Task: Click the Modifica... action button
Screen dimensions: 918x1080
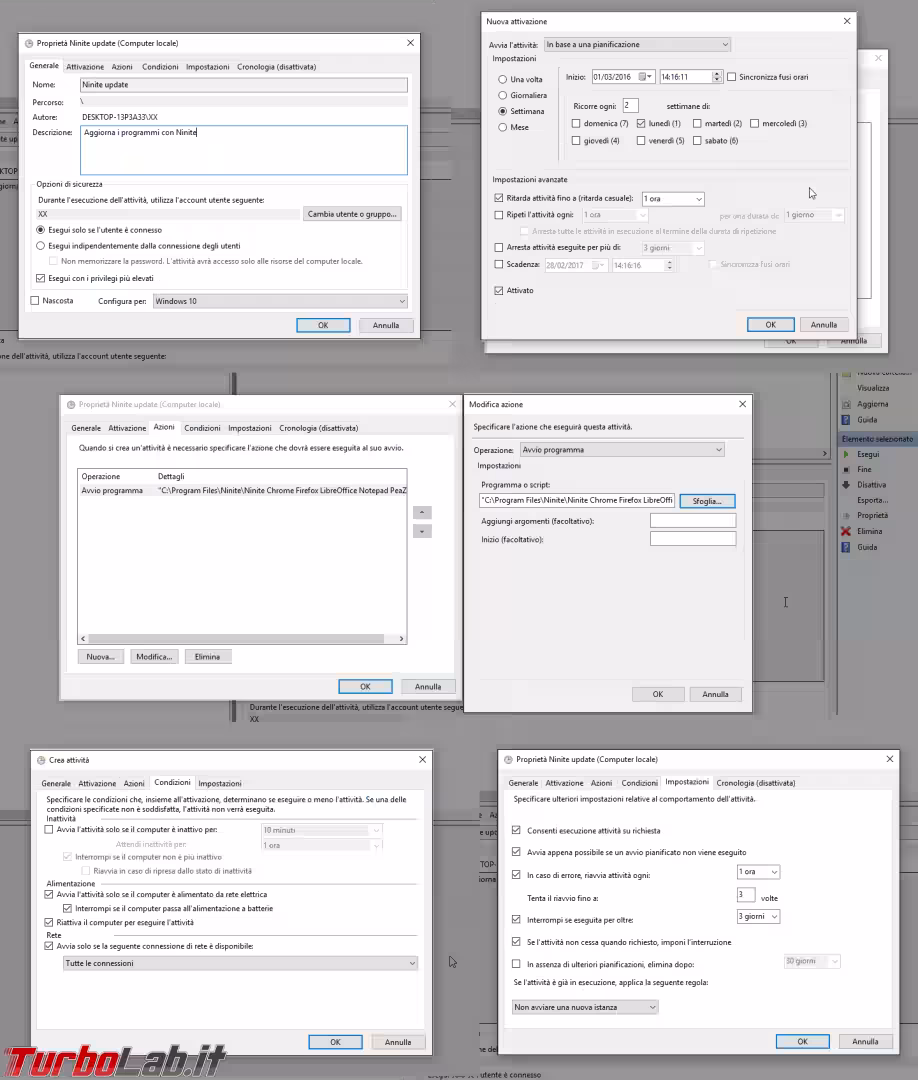Action: tap(154, 657)
